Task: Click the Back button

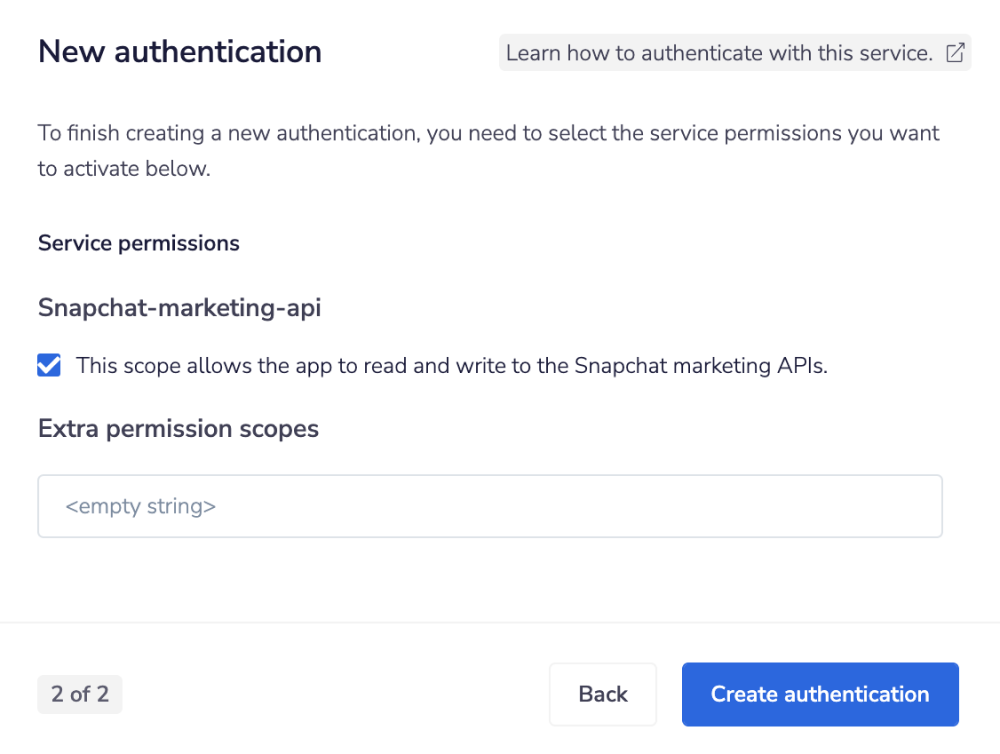Action: [602, 694]
